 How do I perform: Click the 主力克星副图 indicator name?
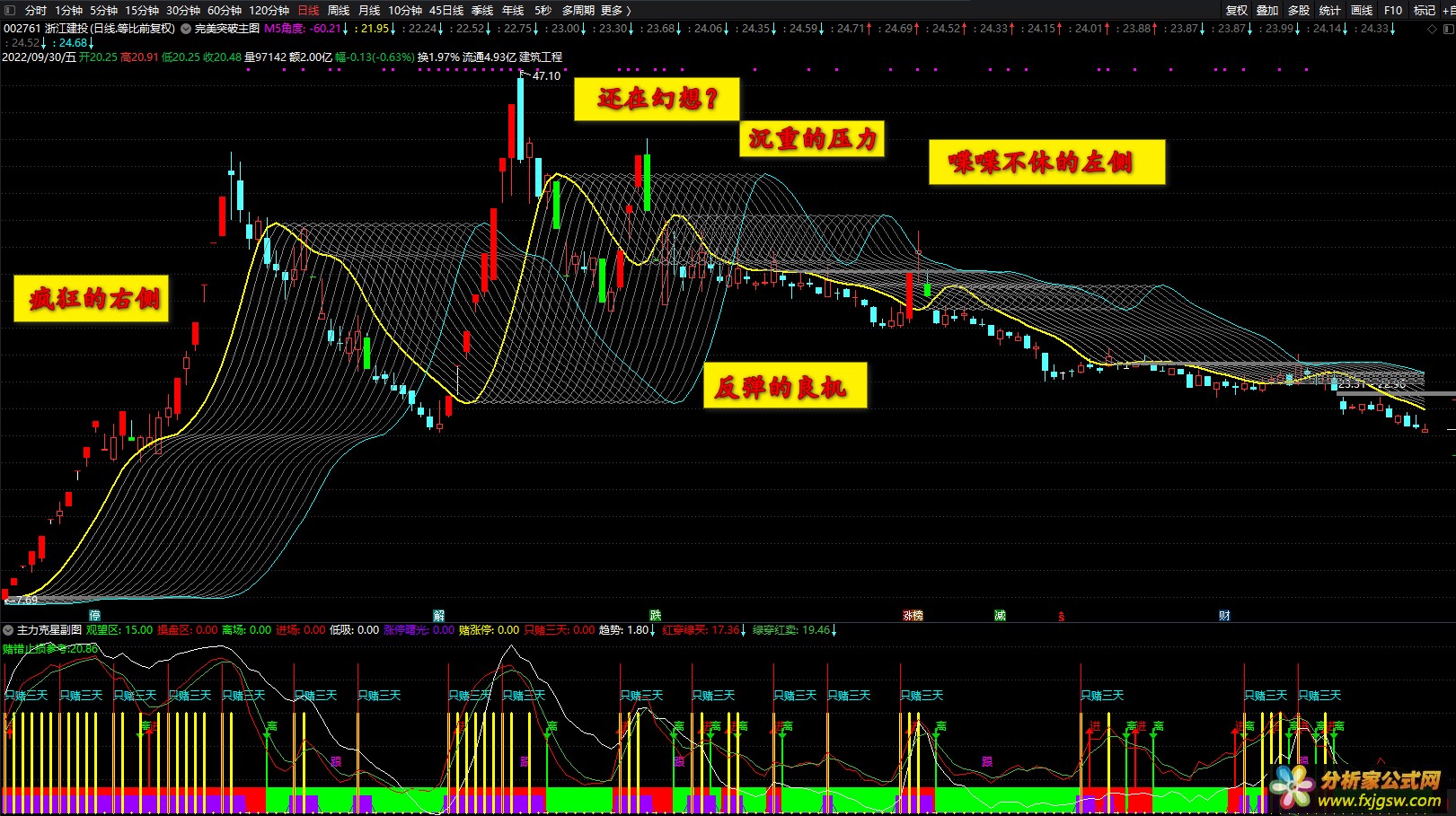click(x=49, y=630)
